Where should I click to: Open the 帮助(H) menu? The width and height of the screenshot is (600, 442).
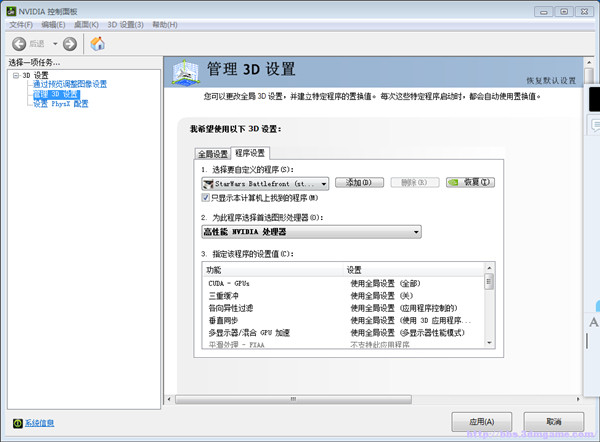pyautogui.click(x=165, y=25)
